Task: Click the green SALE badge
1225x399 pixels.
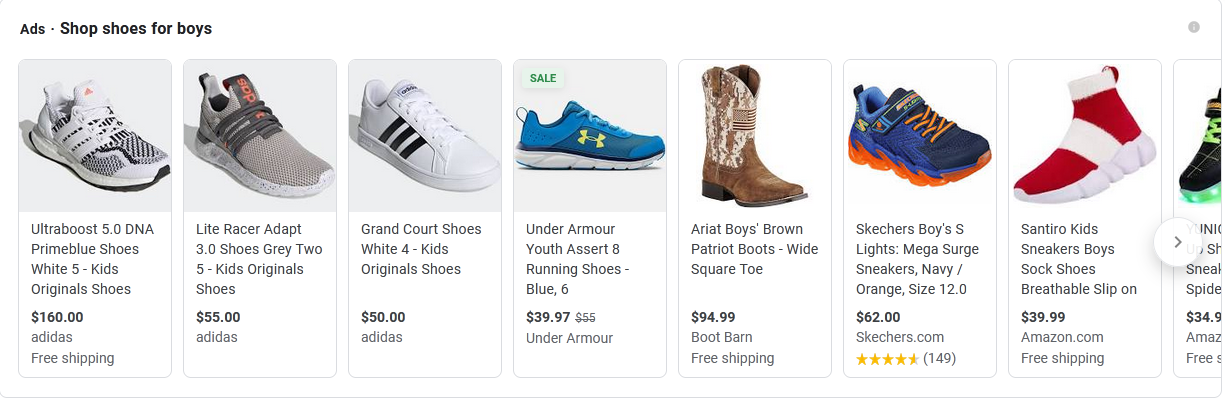Action: point(543,78)
